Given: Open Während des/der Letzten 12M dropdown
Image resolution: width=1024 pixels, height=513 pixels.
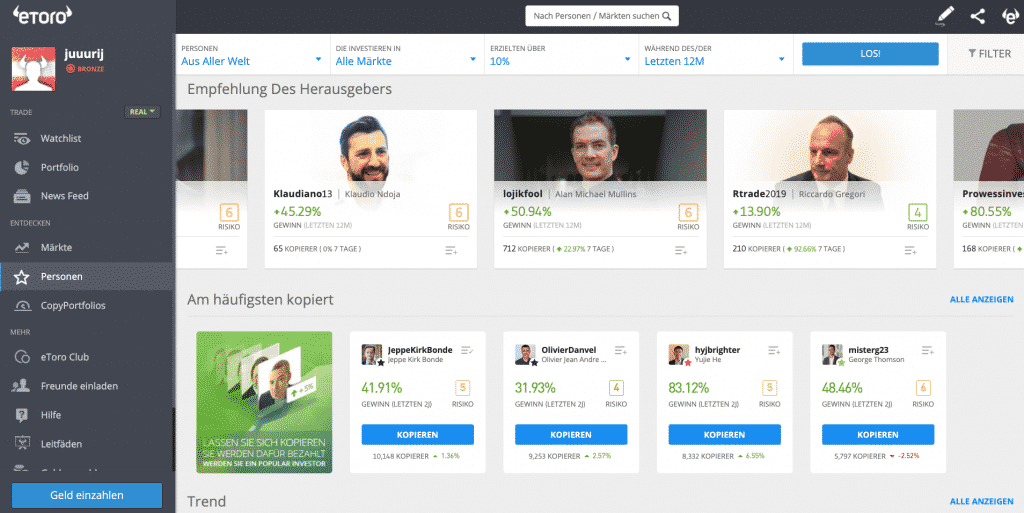Looking at the screenshot, I should pos(716,55).
